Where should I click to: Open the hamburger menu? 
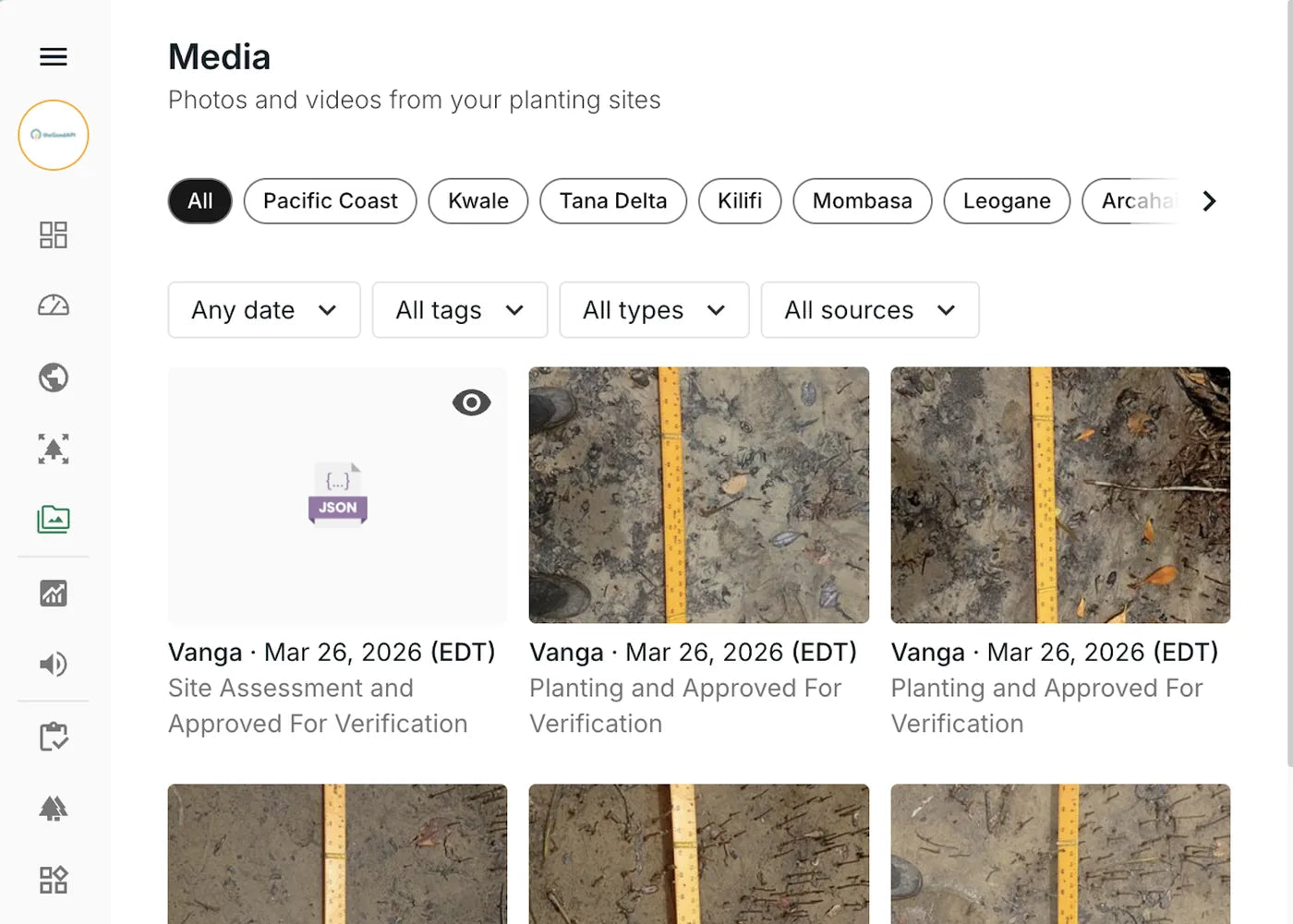click(54, 57)
